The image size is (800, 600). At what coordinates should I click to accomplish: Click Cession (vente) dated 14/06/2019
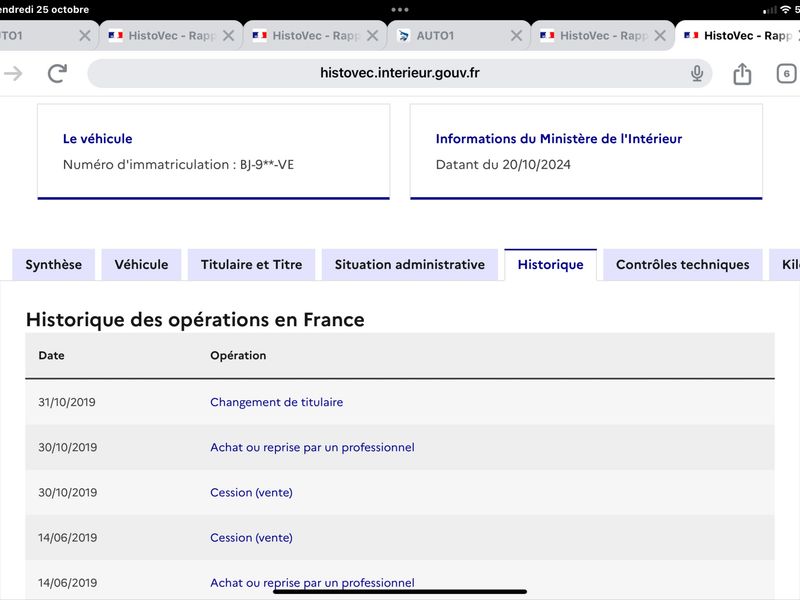[x=252, y=538]
